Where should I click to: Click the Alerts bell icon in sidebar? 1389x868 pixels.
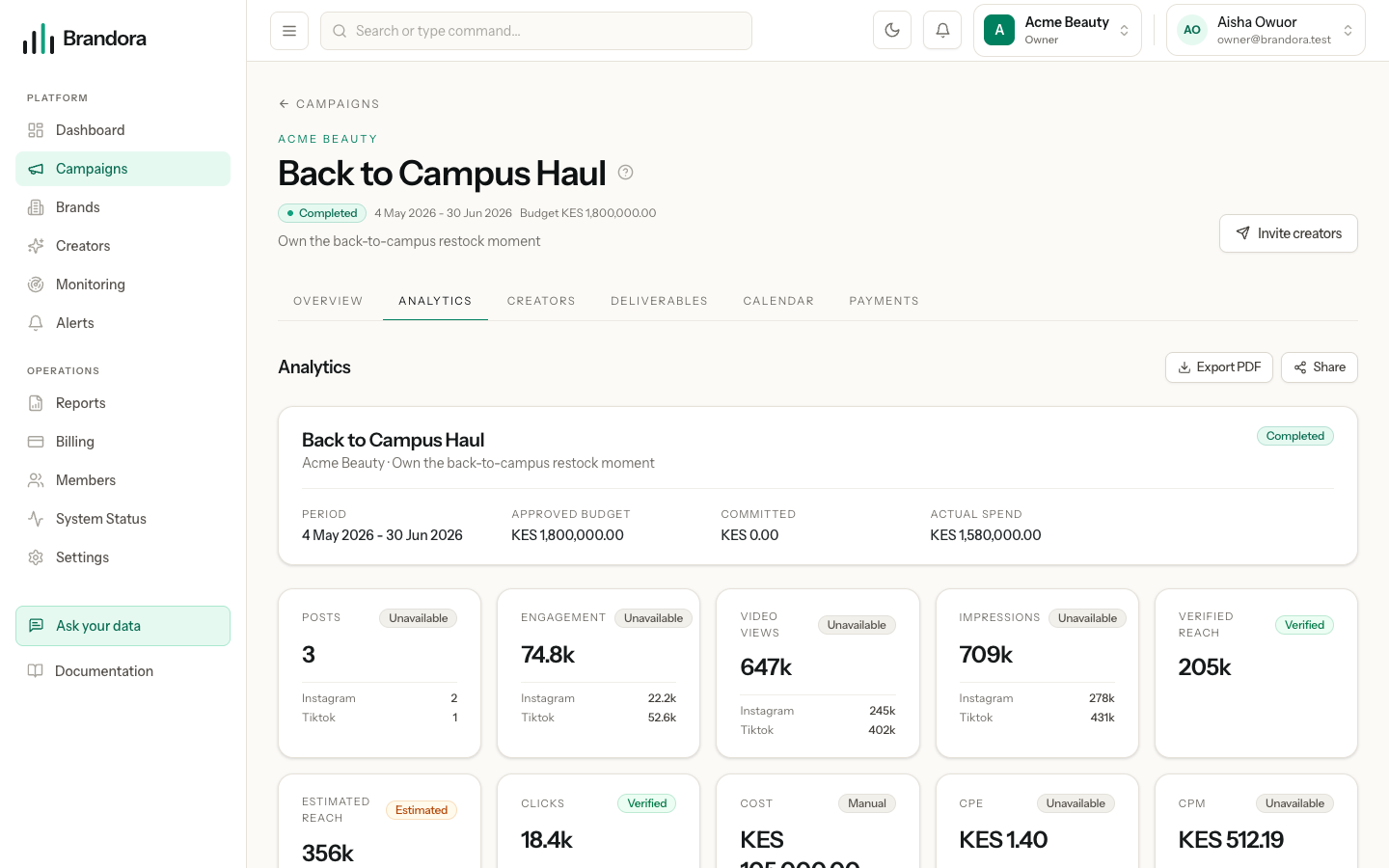click(36, 323)
